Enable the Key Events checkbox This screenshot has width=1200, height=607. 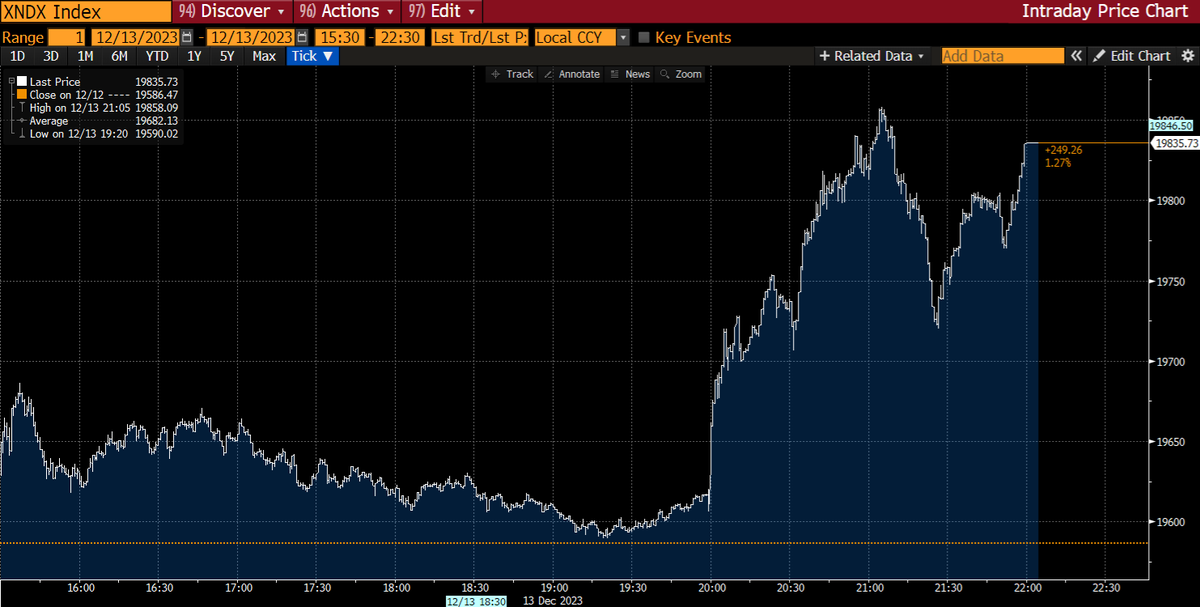point(643,37)
